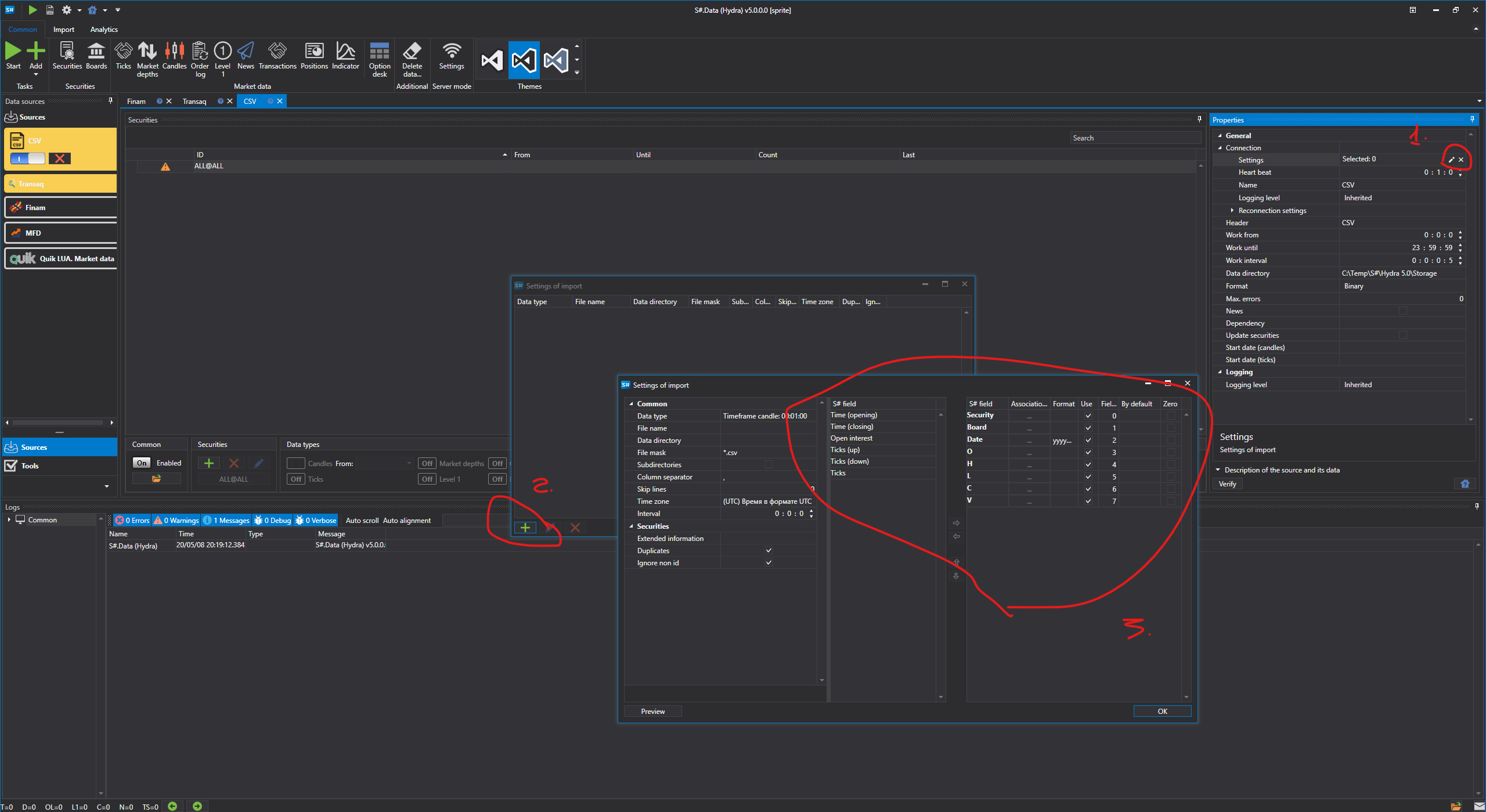
Task: Select the first Visual Studio dark theme
Action: click(x=492, y=60)
